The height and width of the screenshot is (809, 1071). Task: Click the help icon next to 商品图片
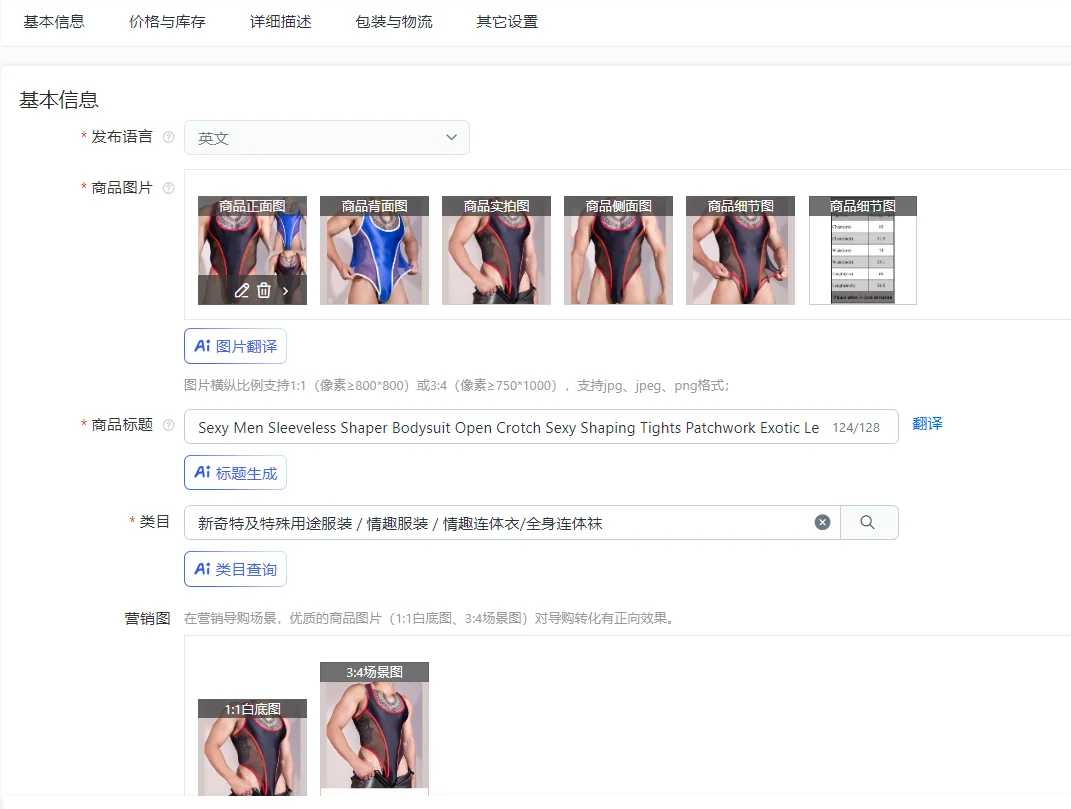pyautogui.click(x=168, y=188)
